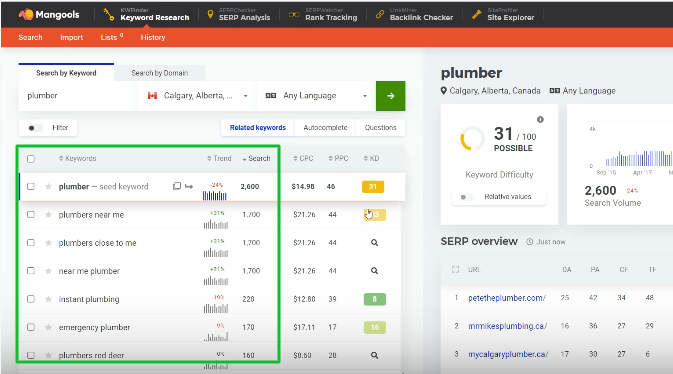Toggle the Filter switch

(x=35, y=128)
